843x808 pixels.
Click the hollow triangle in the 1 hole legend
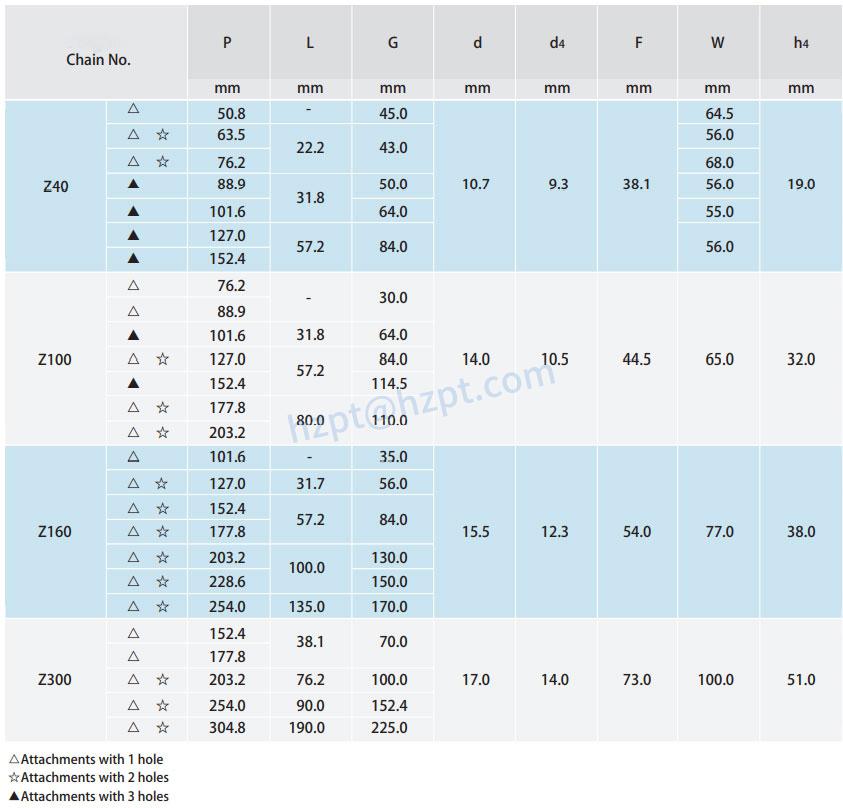click(14, 760)
